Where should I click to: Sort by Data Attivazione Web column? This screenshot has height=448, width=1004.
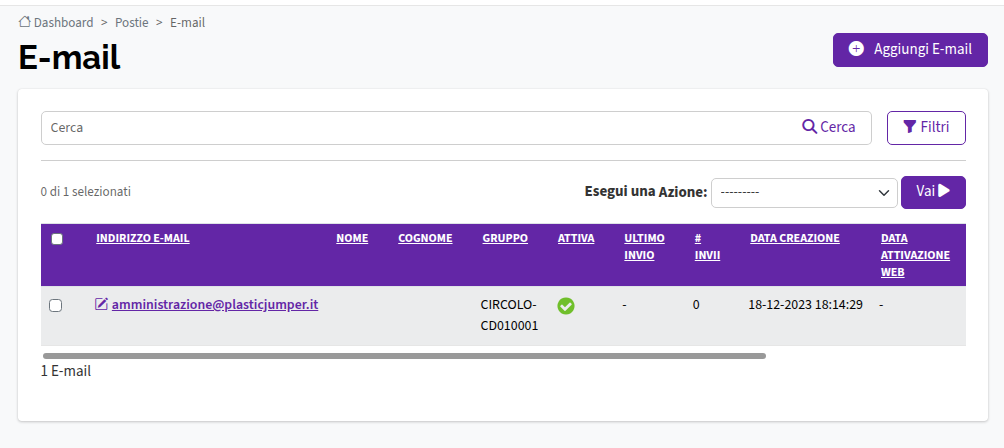pos(915,255)
